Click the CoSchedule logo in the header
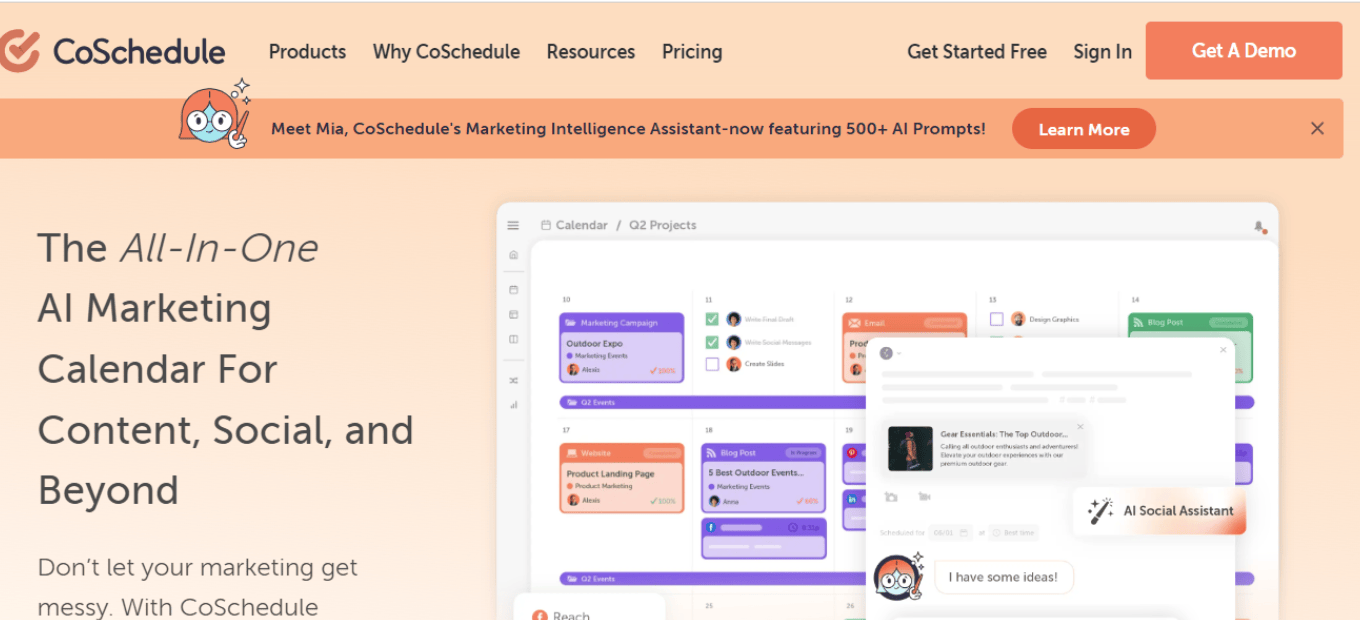Screen dimensions: 1360x620 click(113, 51)
